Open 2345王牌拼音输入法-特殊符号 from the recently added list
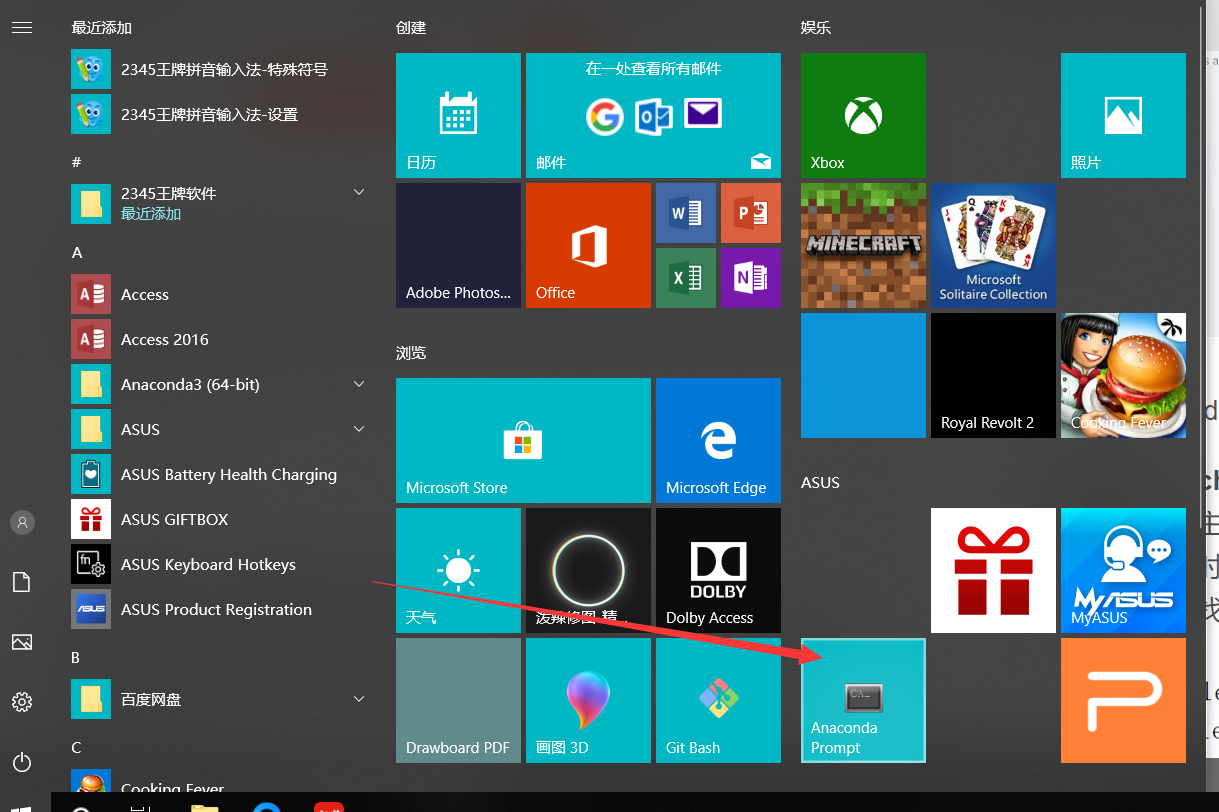 coord(221,69)
